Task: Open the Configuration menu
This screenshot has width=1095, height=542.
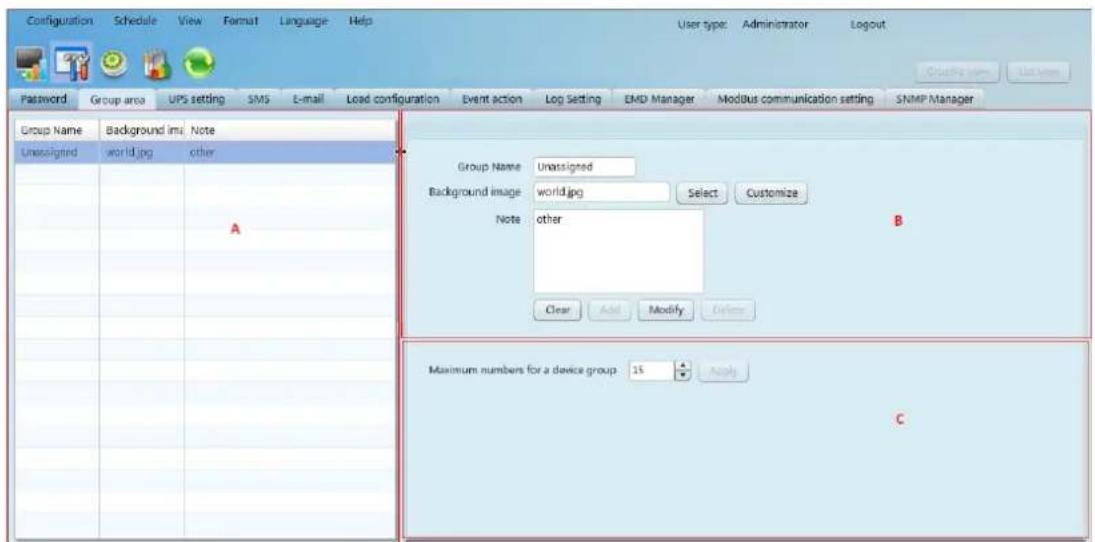Action: 60,22
